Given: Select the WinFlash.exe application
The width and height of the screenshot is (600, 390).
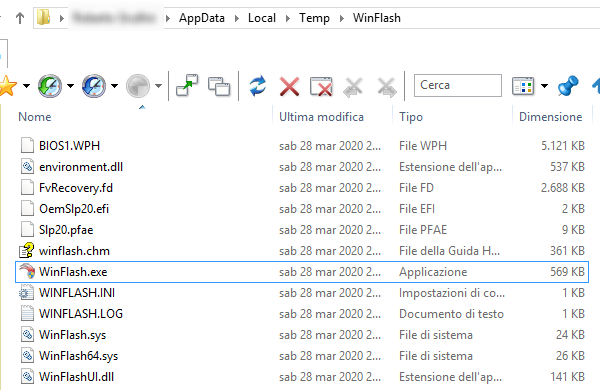Looking at the screenshot, I should click(x=302, y=272).
